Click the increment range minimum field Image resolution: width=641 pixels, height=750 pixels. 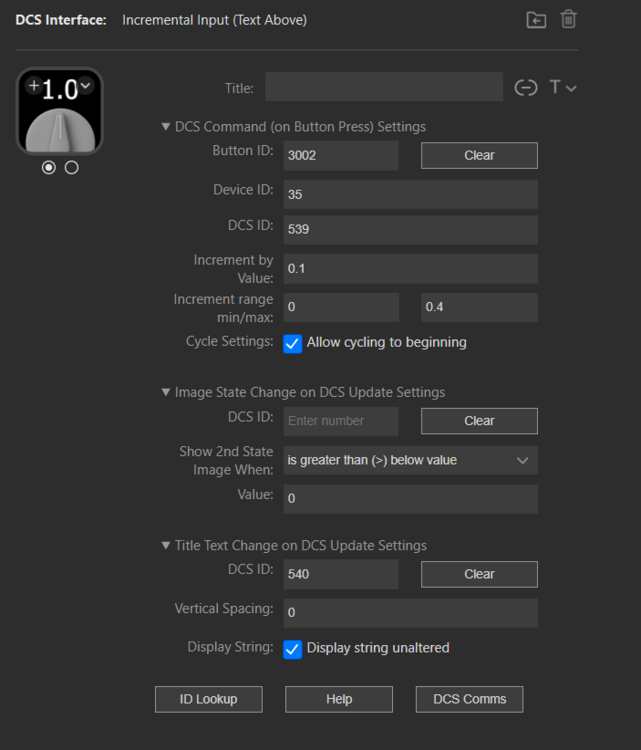tap(341, 307)
